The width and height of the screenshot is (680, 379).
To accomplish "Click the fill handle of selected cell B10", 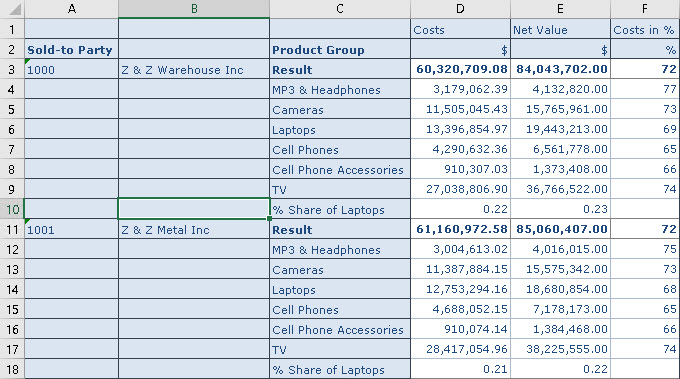I will pyautogui.click(x=269, y=219).
